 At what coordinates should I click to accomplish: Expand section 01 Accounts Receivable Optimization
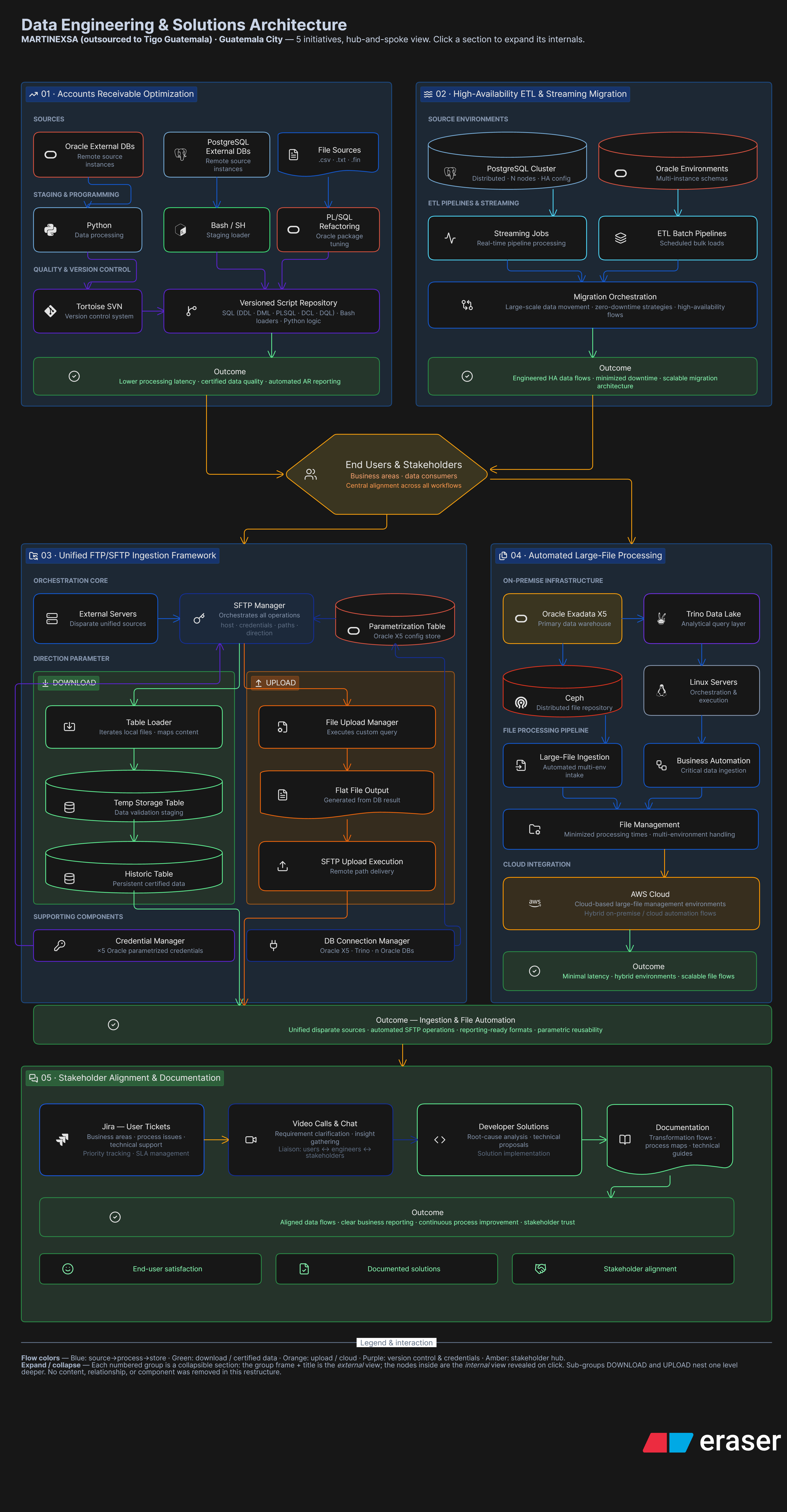click(x=112, y=94)
